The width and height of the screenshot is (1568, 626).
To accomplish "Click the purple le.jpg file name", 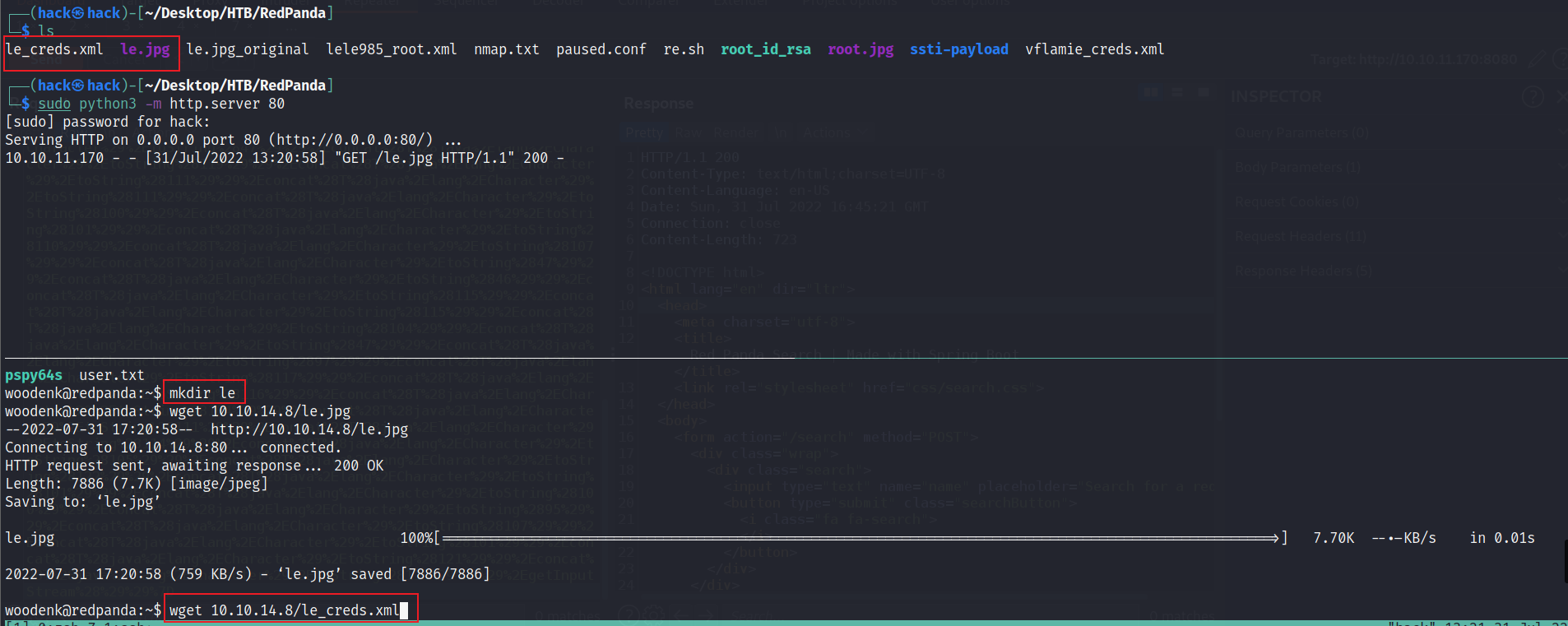I will 145,49.
